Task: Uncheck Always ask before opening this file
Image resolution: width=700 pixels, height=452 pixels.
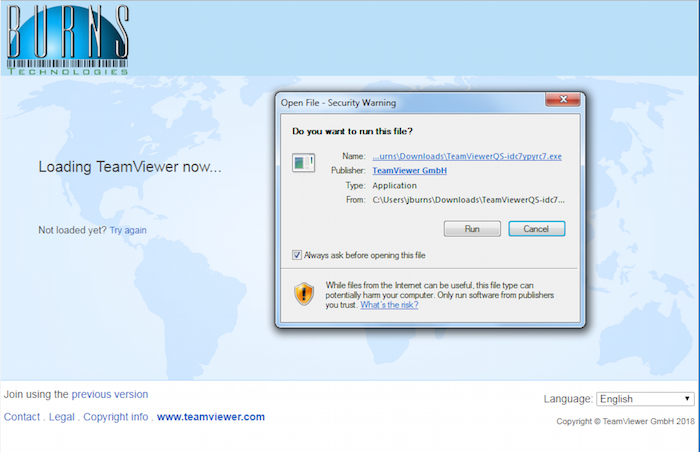Action: 296,255
